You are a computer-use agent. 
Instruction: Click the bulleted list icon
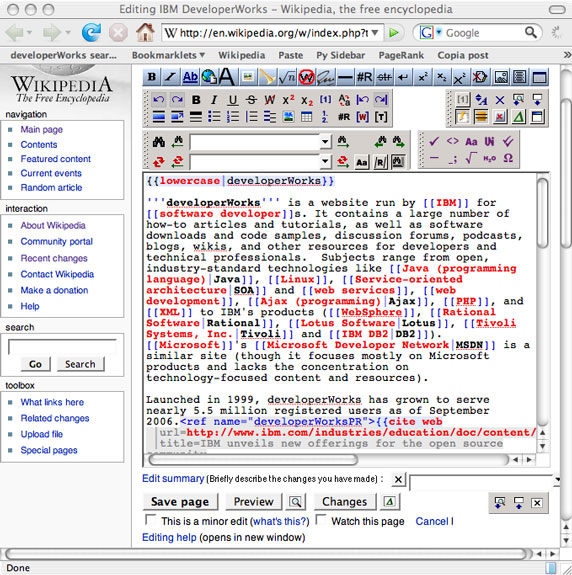click(x=214, y=117)
